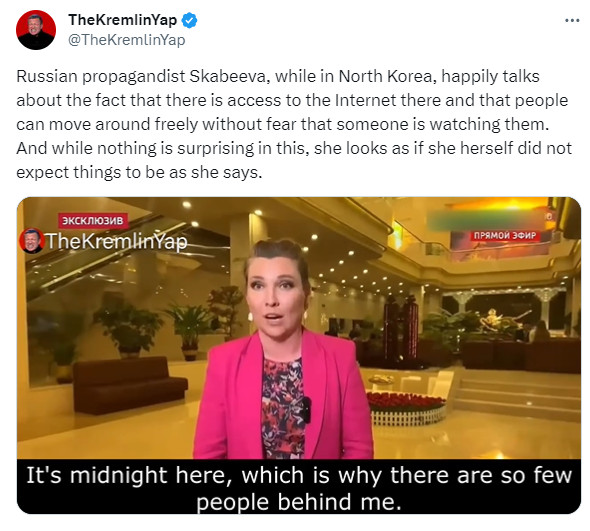Click the ПРЯМОЙ ЭФИР live badge

(505, 236)
